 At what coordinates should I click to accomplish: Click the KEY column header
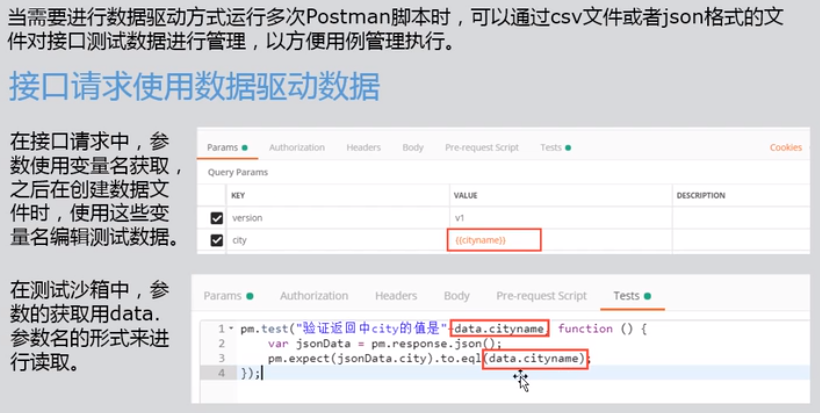pyautogui.click(x=238, y=196)
